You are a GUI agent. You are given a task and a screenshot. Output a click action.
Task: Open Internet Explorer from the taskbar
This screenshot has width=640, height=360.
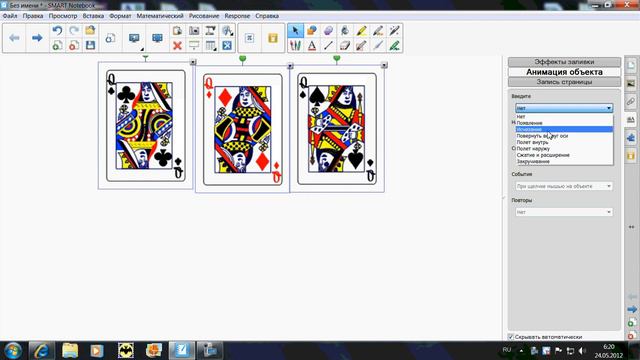point(42,351)
